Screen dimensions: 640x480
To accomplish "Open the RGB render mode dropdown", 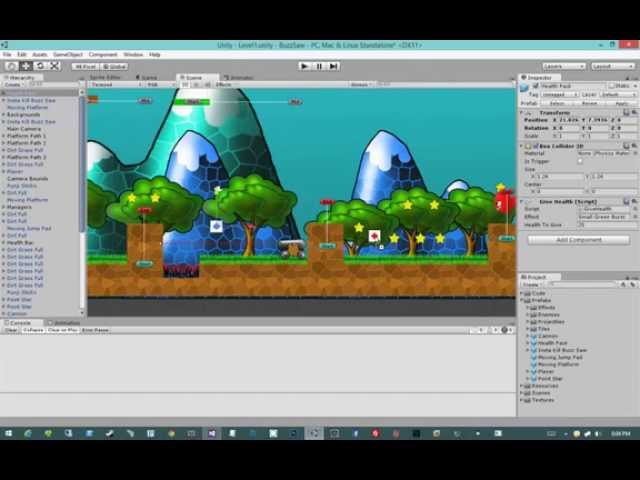I will [160, 85].
